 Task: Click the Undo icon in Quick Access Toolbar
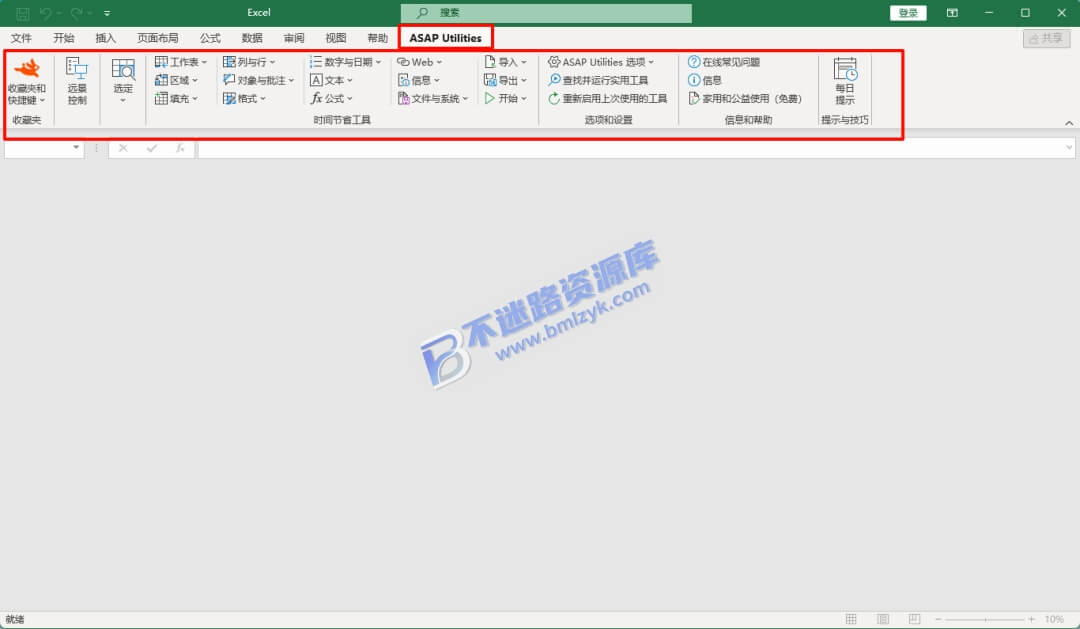pyautogui.click(x=45, y=12)
